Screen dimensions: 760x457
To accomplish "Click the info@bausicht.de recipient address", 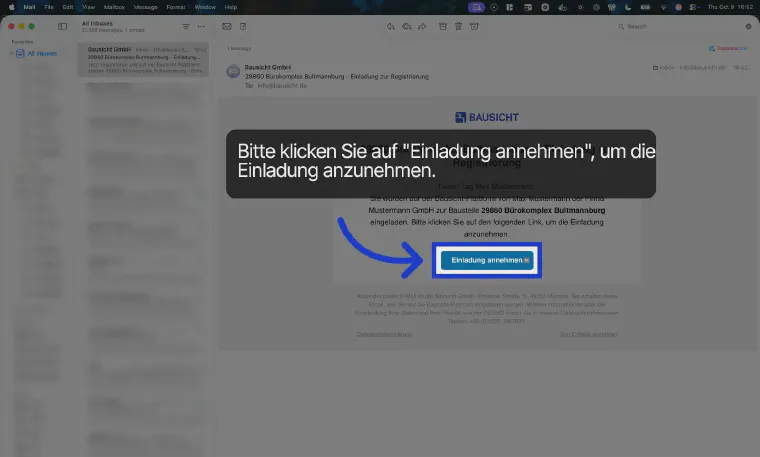I will tap(282, 86).
